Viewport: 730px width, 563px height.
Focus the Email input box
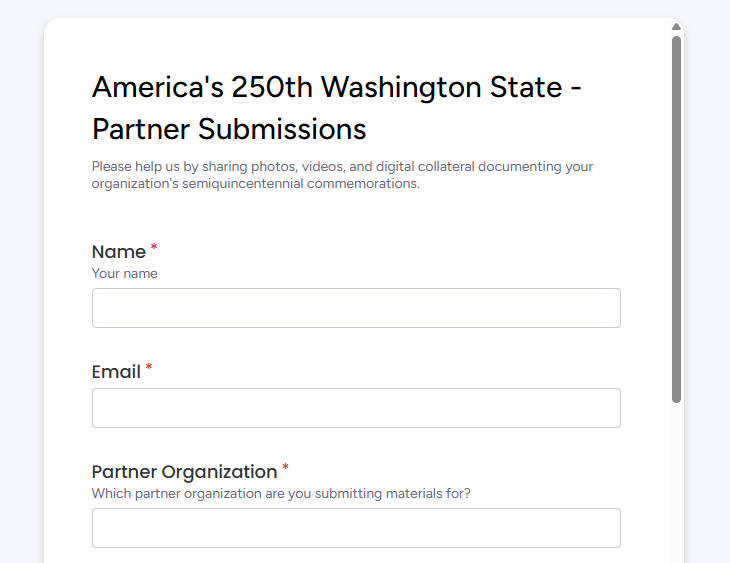tap(356, 408)
